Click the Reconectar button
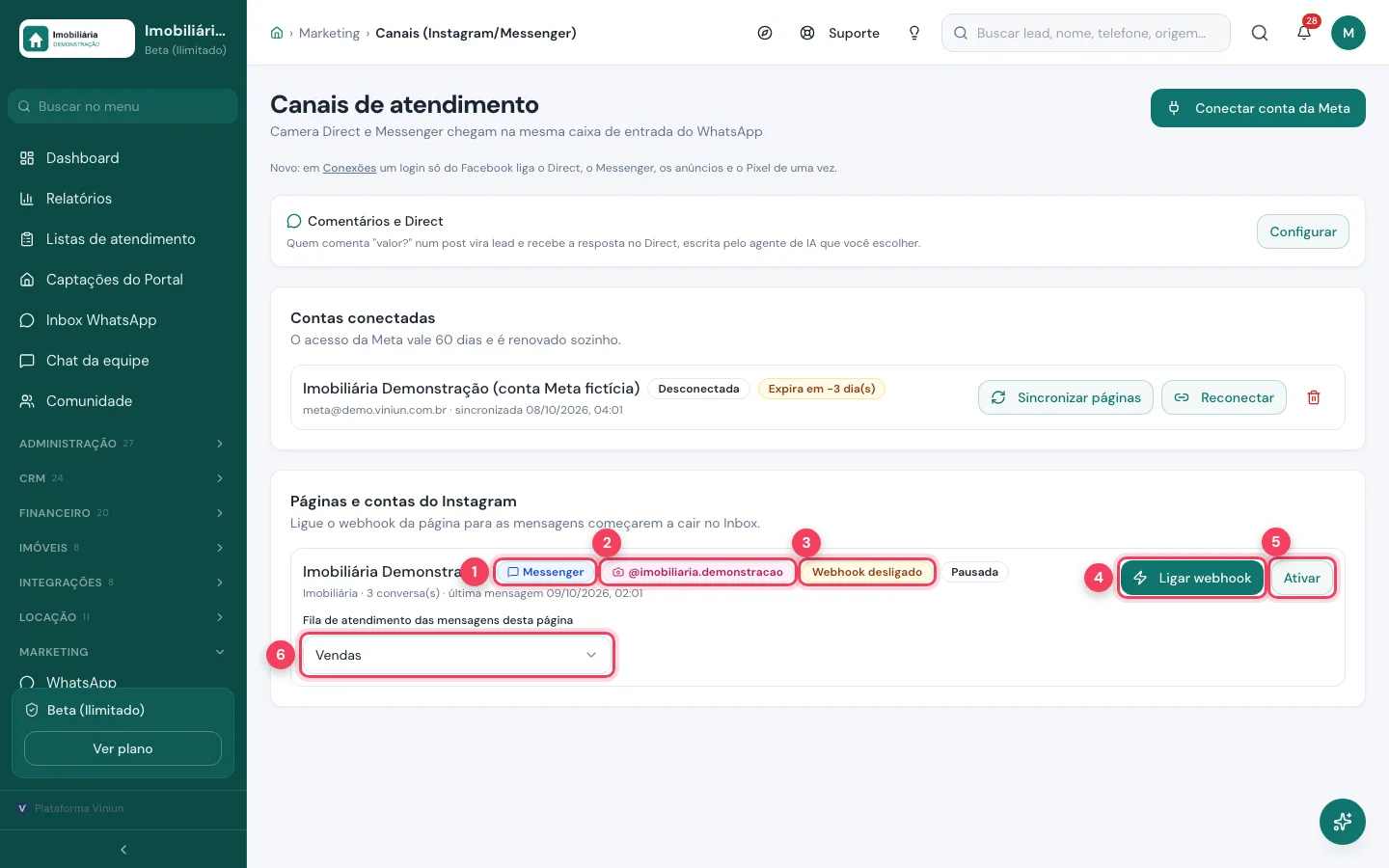The image size is (1389, 868). click(x=1224, y=397)
